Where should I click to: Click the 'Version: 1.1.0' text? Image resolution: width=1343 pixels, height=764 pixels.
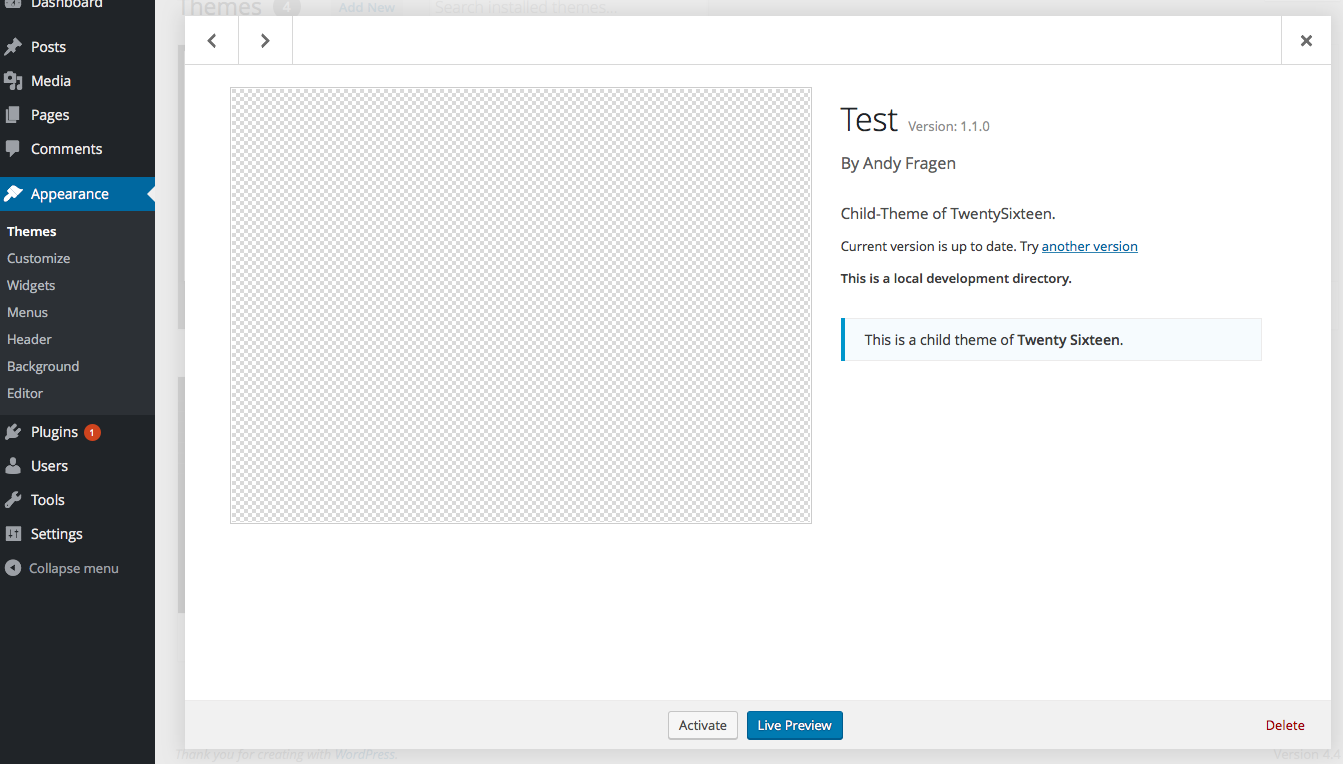pyautogui.click(x=949, y=126)
